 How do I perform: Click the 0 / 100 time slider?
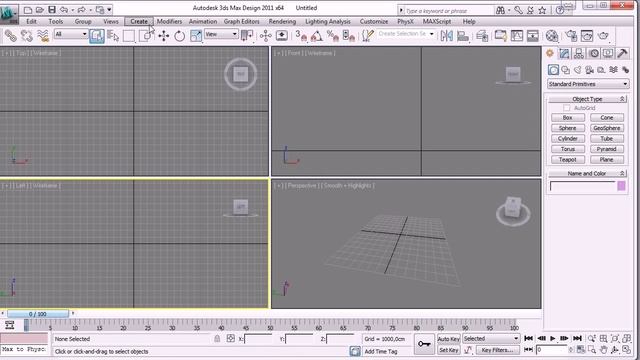[38, 314]
